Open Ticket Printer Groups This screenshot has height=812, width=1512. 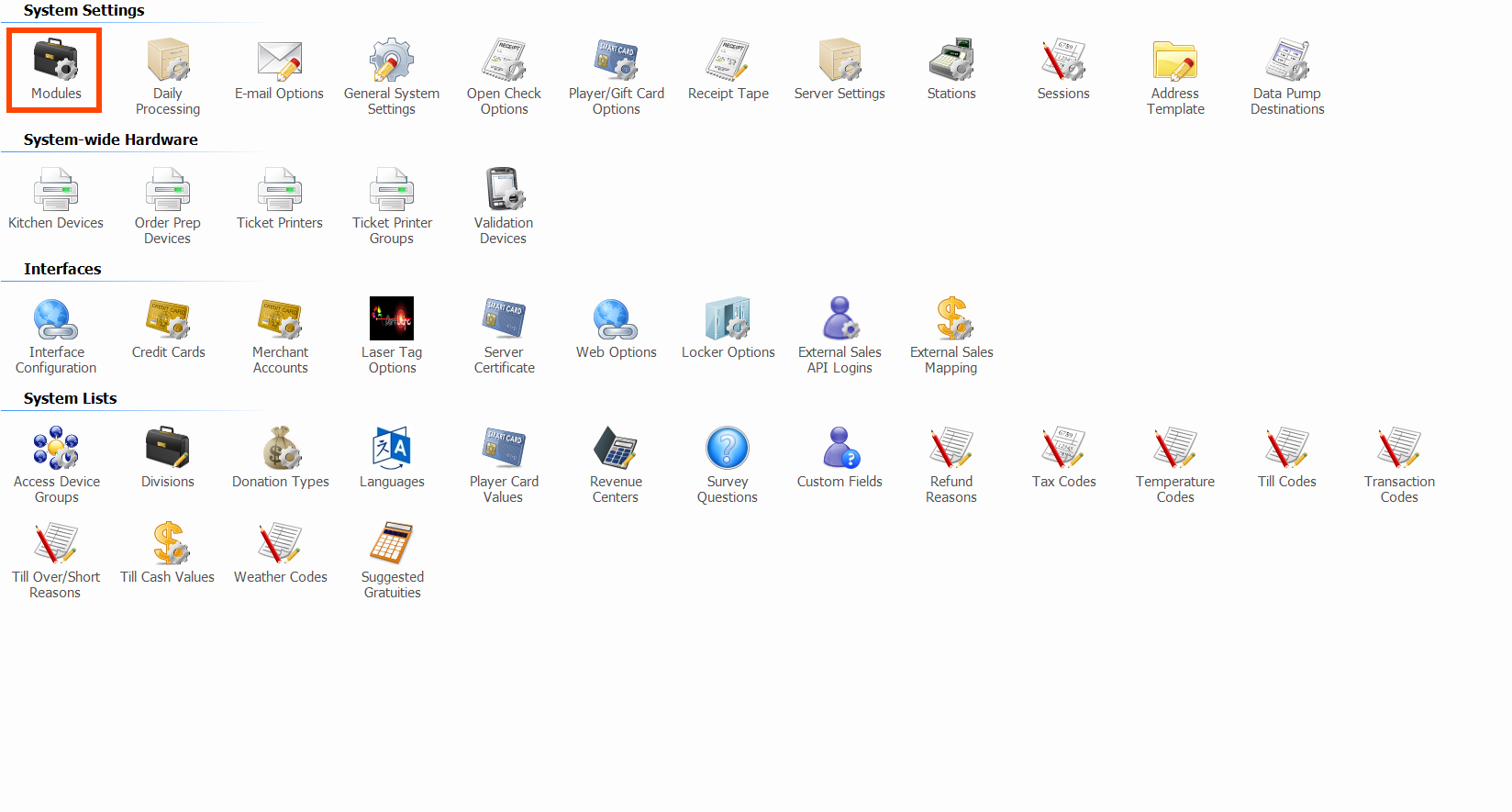point(392,190)
